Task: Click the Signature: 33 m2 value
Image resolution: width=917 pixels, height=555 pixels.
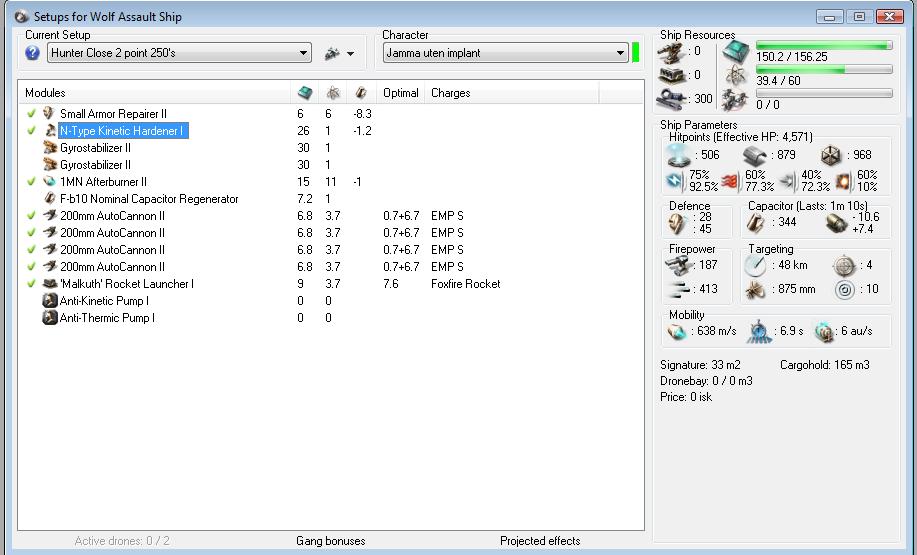Action: tap(700, 365)
